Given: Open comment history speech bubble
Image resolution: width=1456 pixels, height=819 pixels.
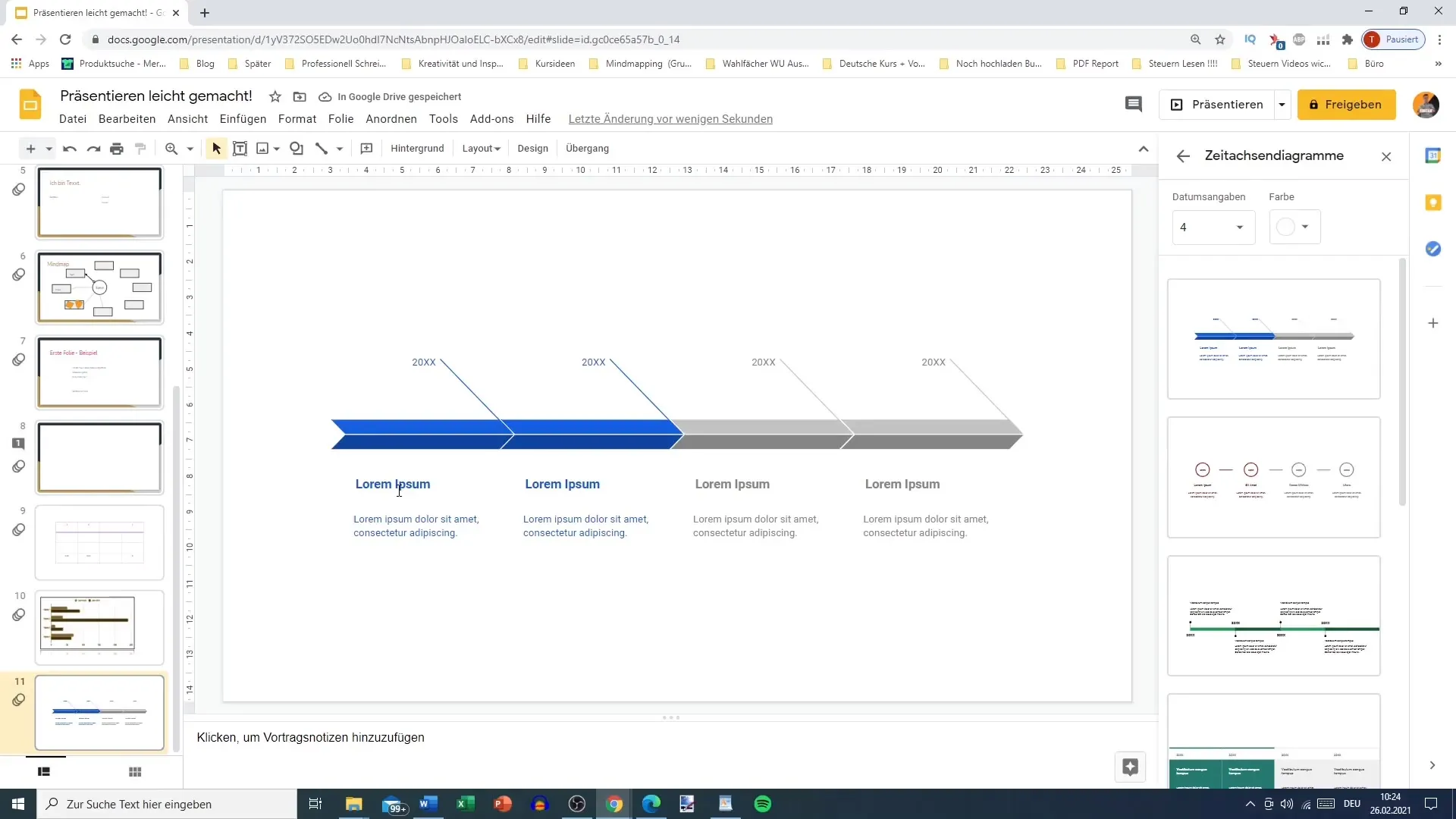Looking at the screenshot, I should point(1133,105).
